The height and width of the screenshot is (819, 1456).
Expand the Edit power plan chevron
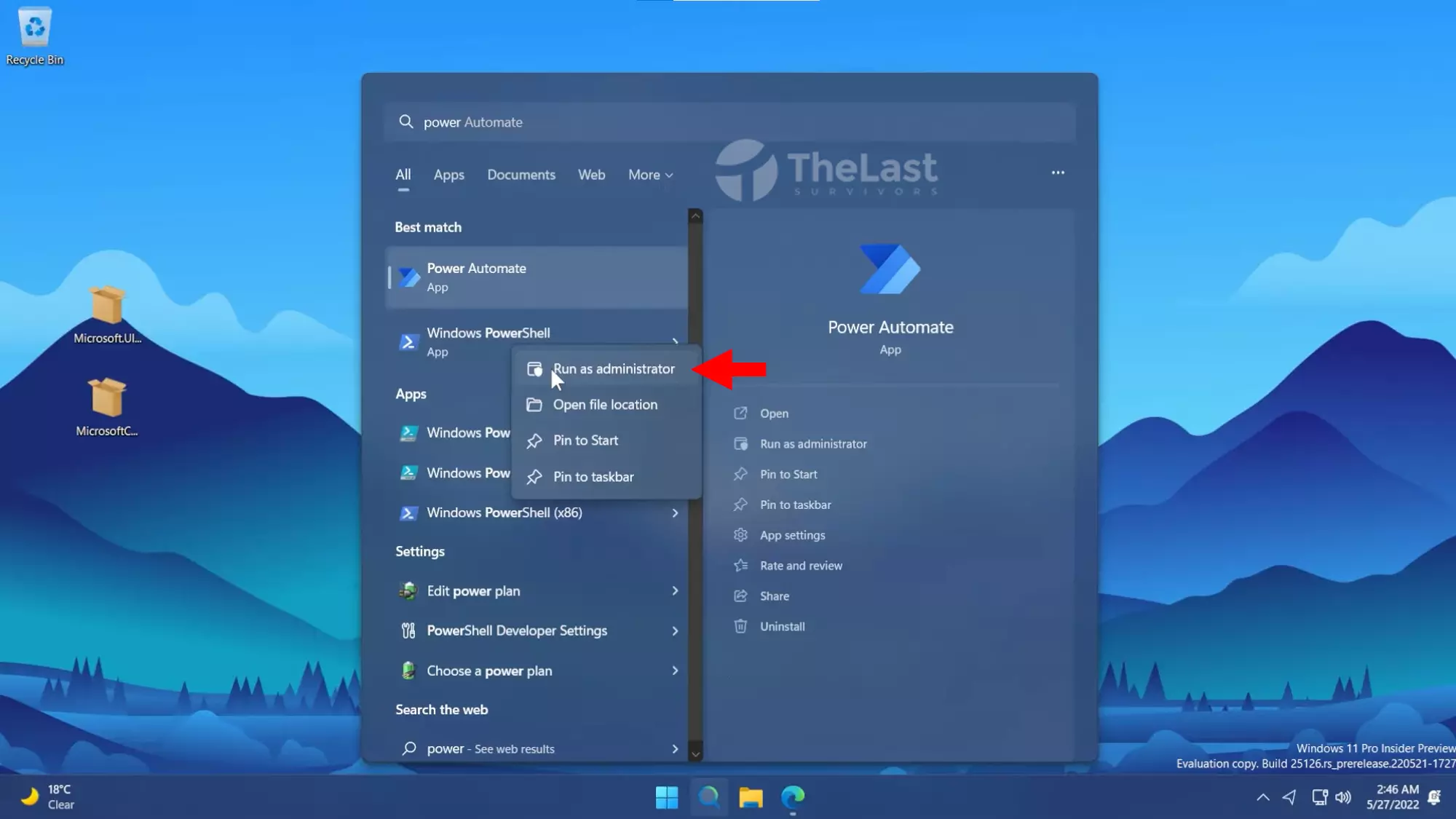point(675,590)
